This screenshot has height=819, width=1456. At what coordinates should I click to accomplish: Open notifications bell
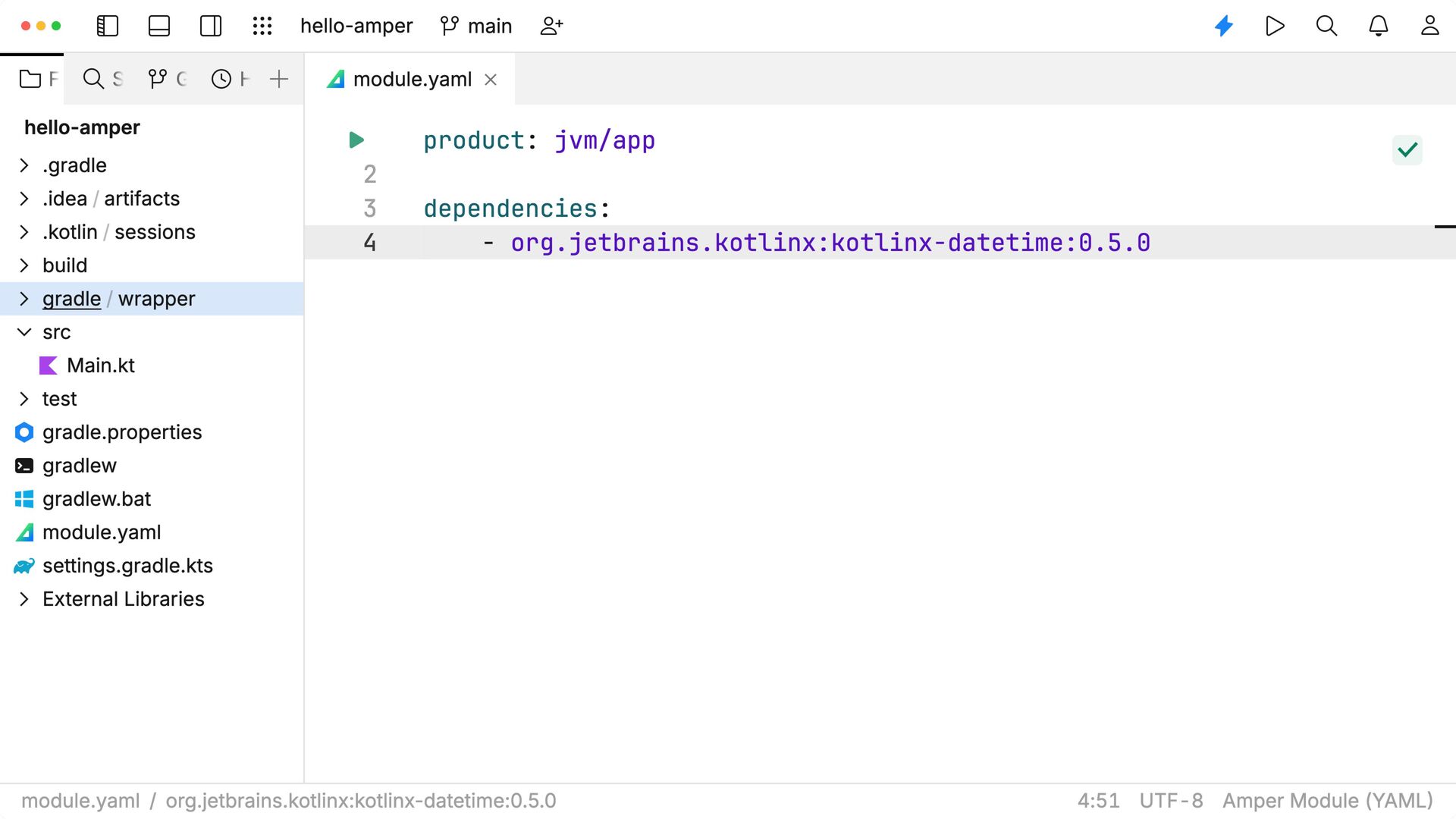(x=1379, y=26)
